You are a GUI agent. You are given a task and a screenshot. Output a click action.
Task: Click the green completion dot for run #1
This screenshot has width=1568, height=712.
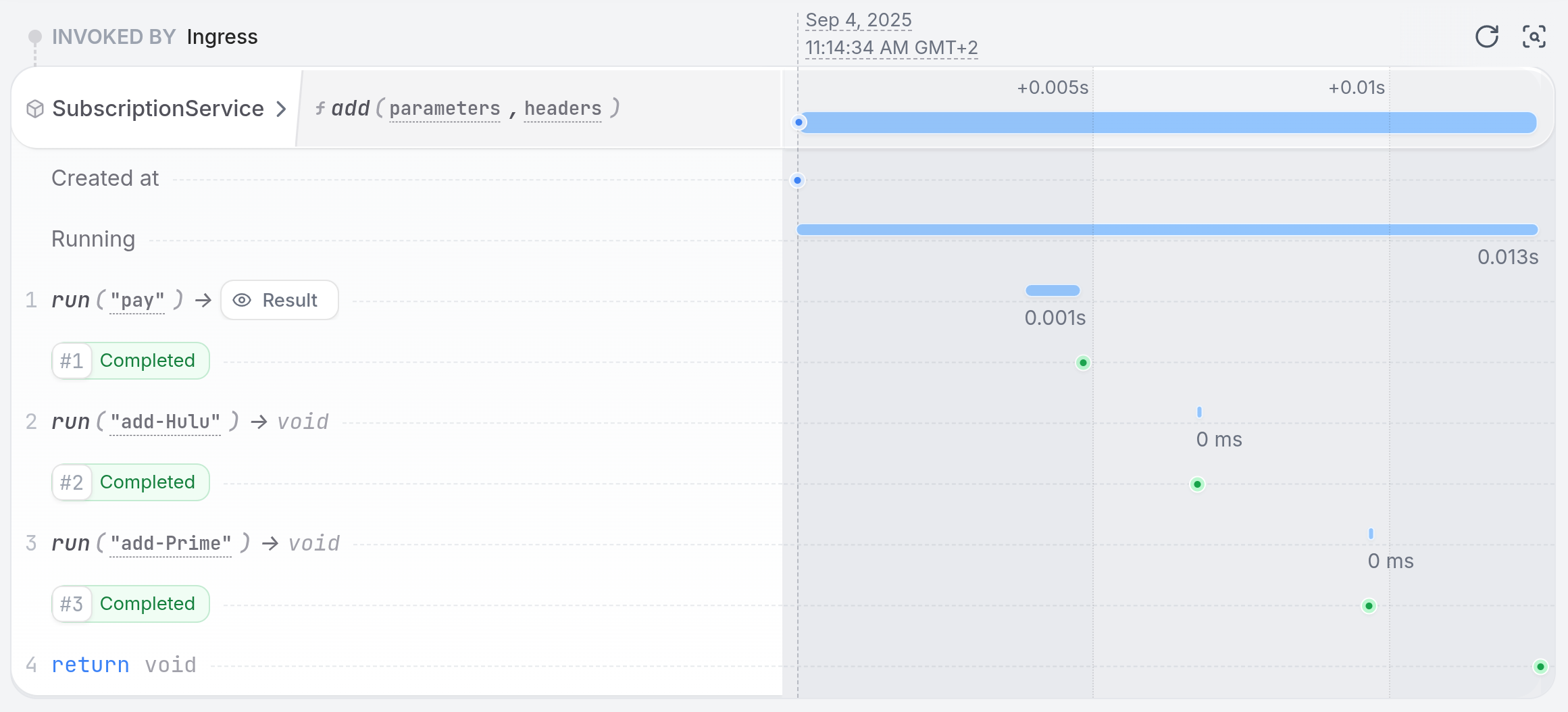point(1083,363)
